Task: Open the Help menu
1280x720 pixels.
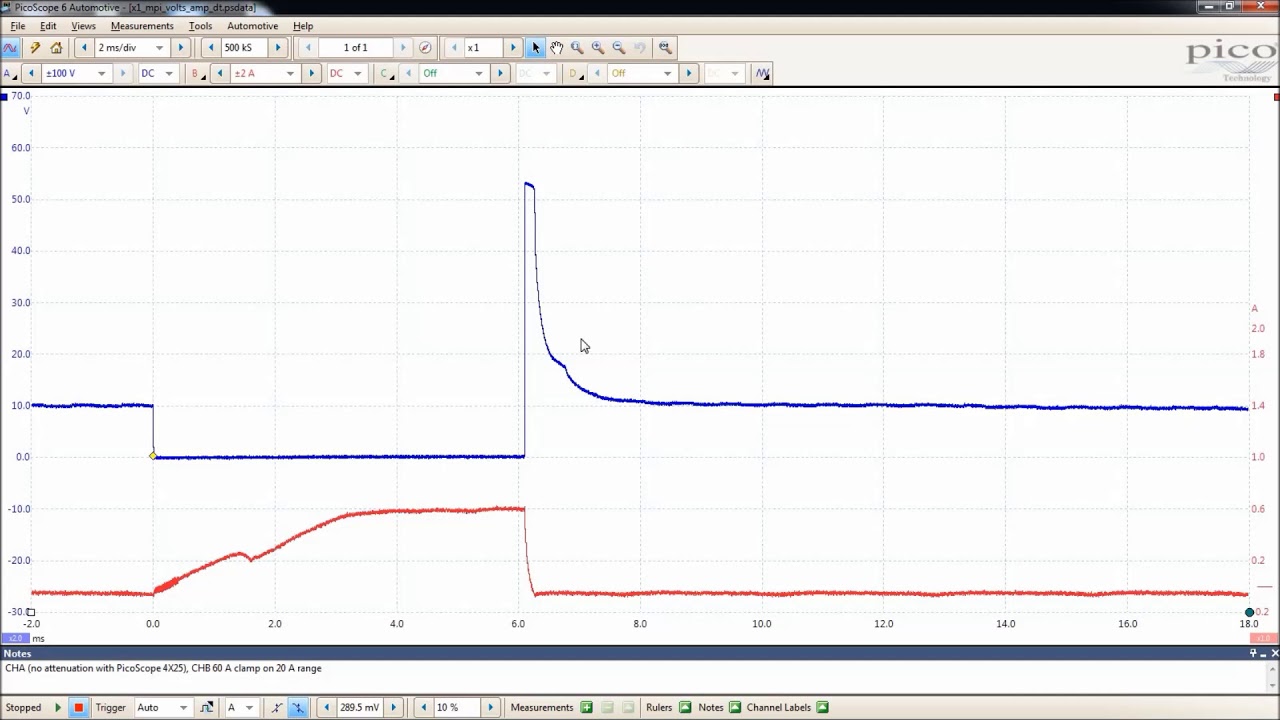Action: [x=303, y=26]
